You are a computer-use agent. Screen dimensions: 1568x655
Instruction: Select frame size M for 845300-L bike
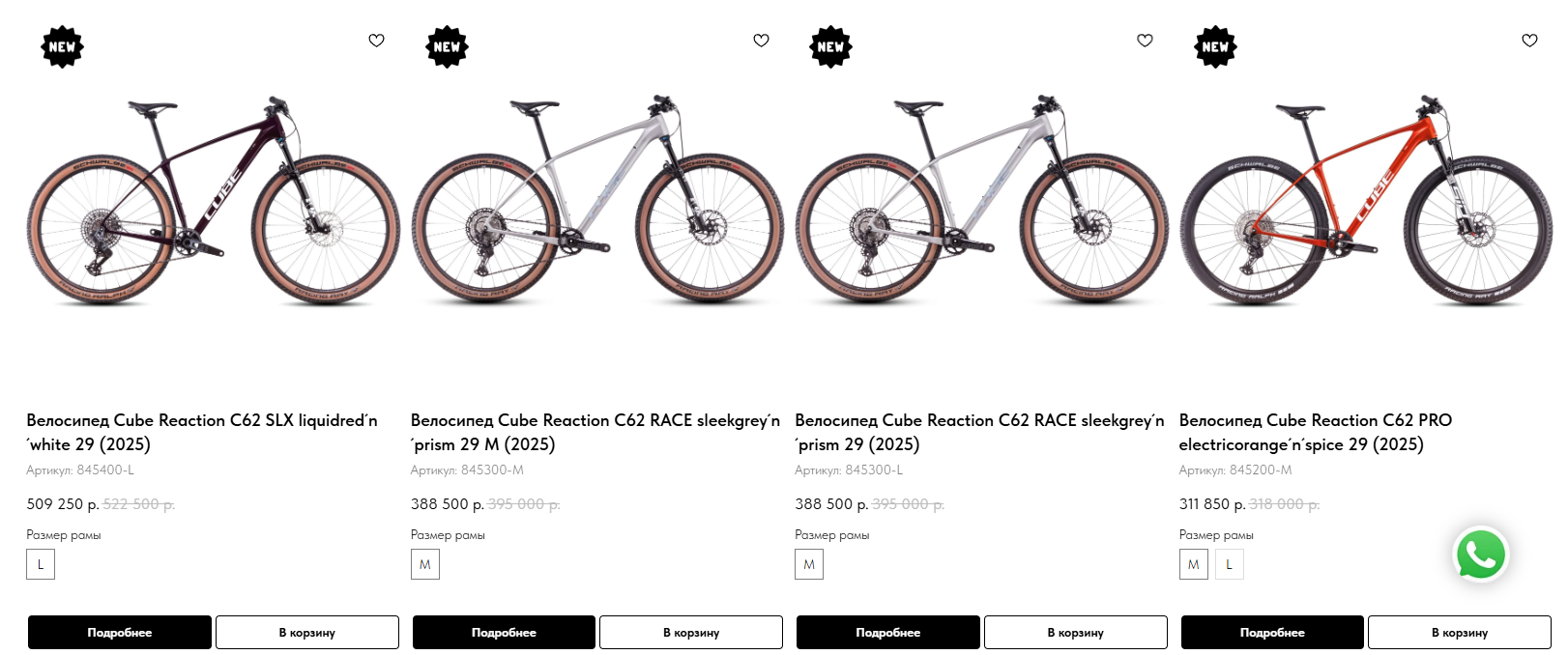[x=809, y=564]
